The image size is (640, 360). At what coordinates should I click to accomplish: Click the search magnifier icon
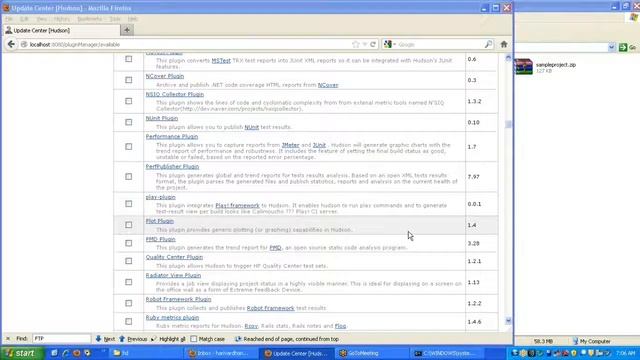[488, 44]
